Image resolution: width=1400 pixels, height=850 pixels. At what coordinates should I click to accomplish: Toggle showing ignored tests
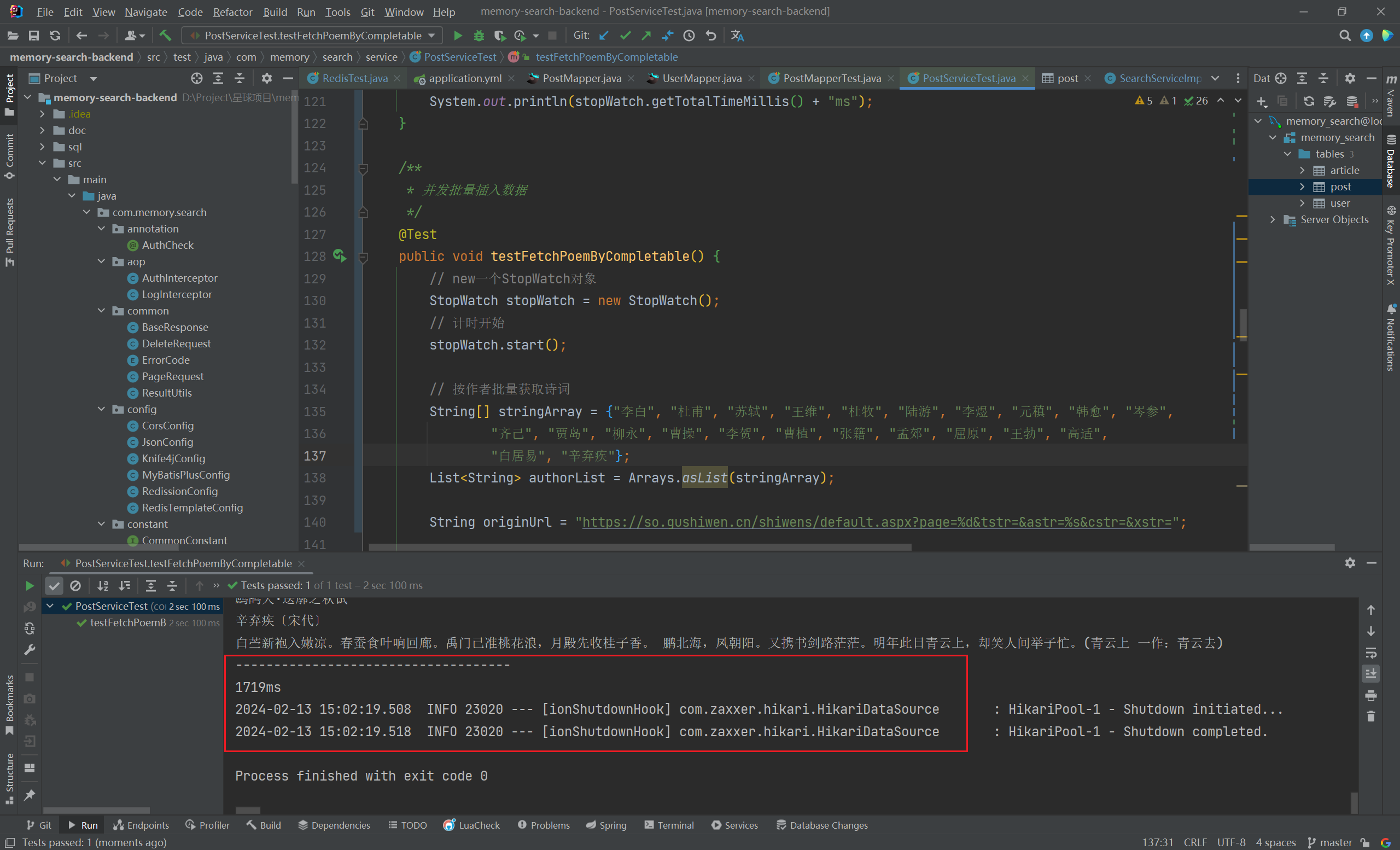pos(75,585)
